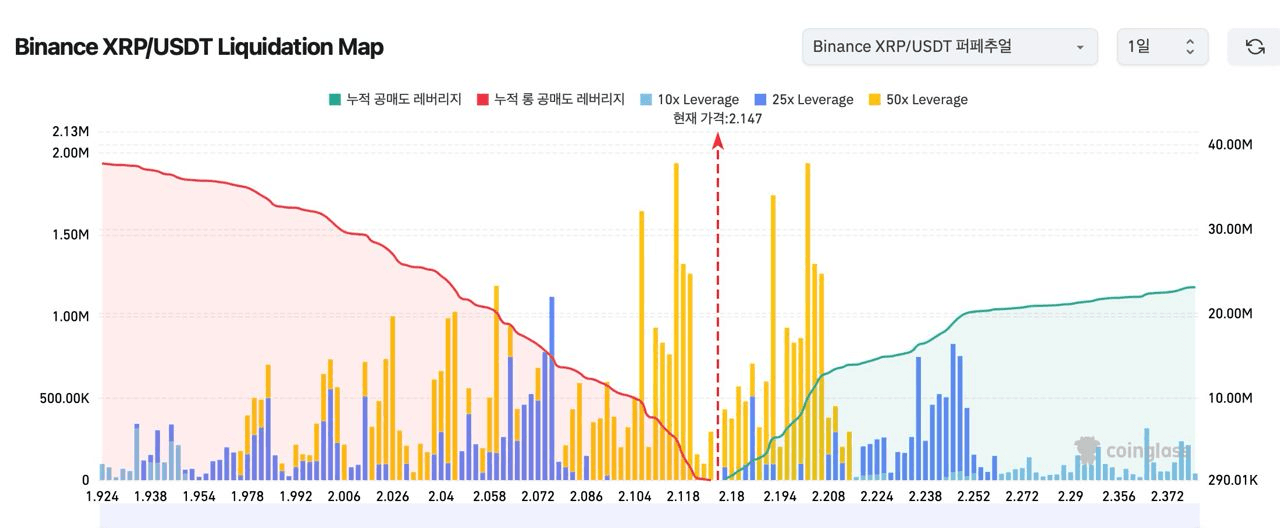The image size is (1280, 528).
Task: Click the 2.00M left axis label
Action: 70,152
